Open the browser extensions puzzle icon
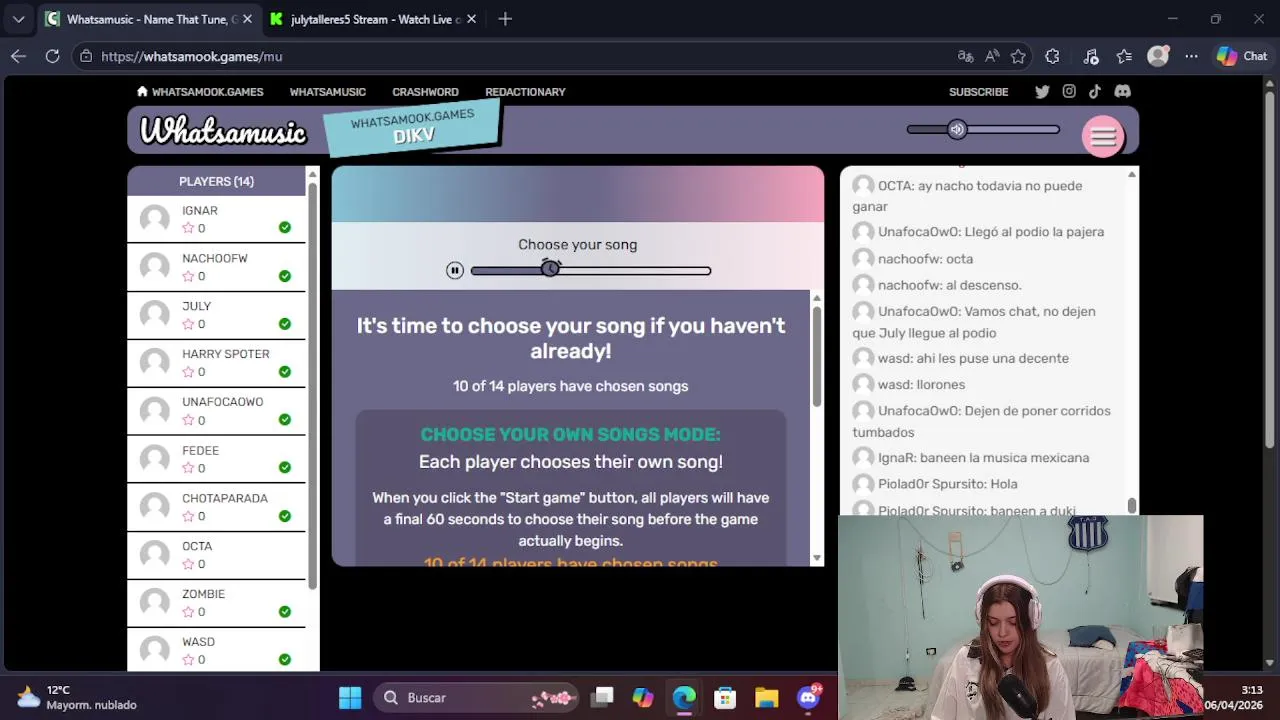Viewport: 1280px width, 720px height. tap(1052, 56)
